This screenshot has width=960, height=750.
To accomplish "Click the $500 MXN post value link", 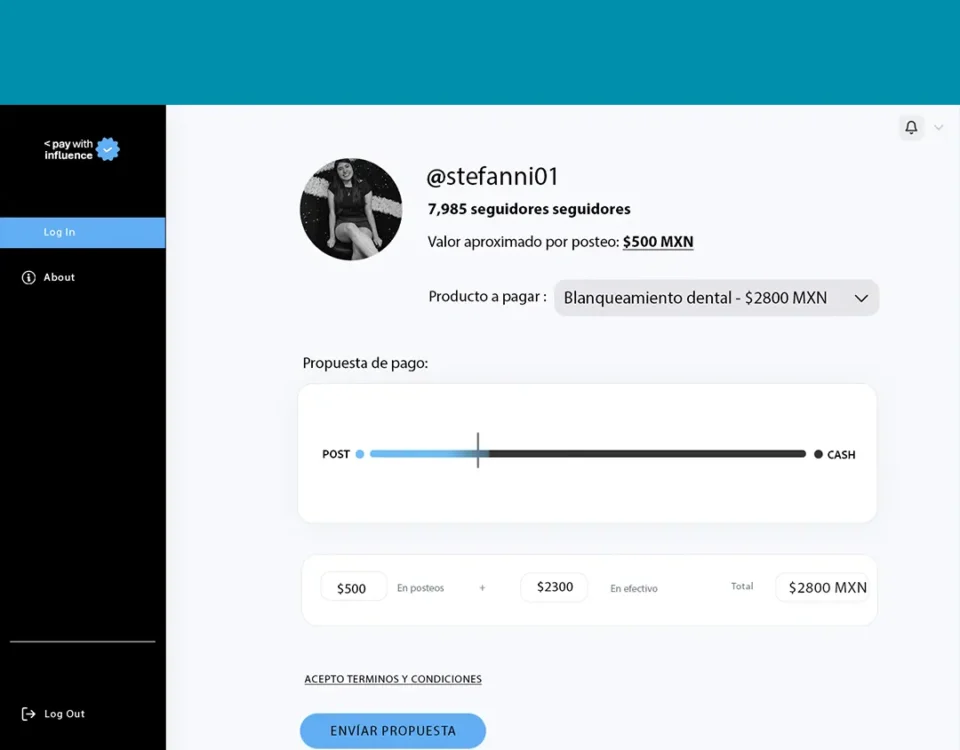I will [x=657, y=242].
